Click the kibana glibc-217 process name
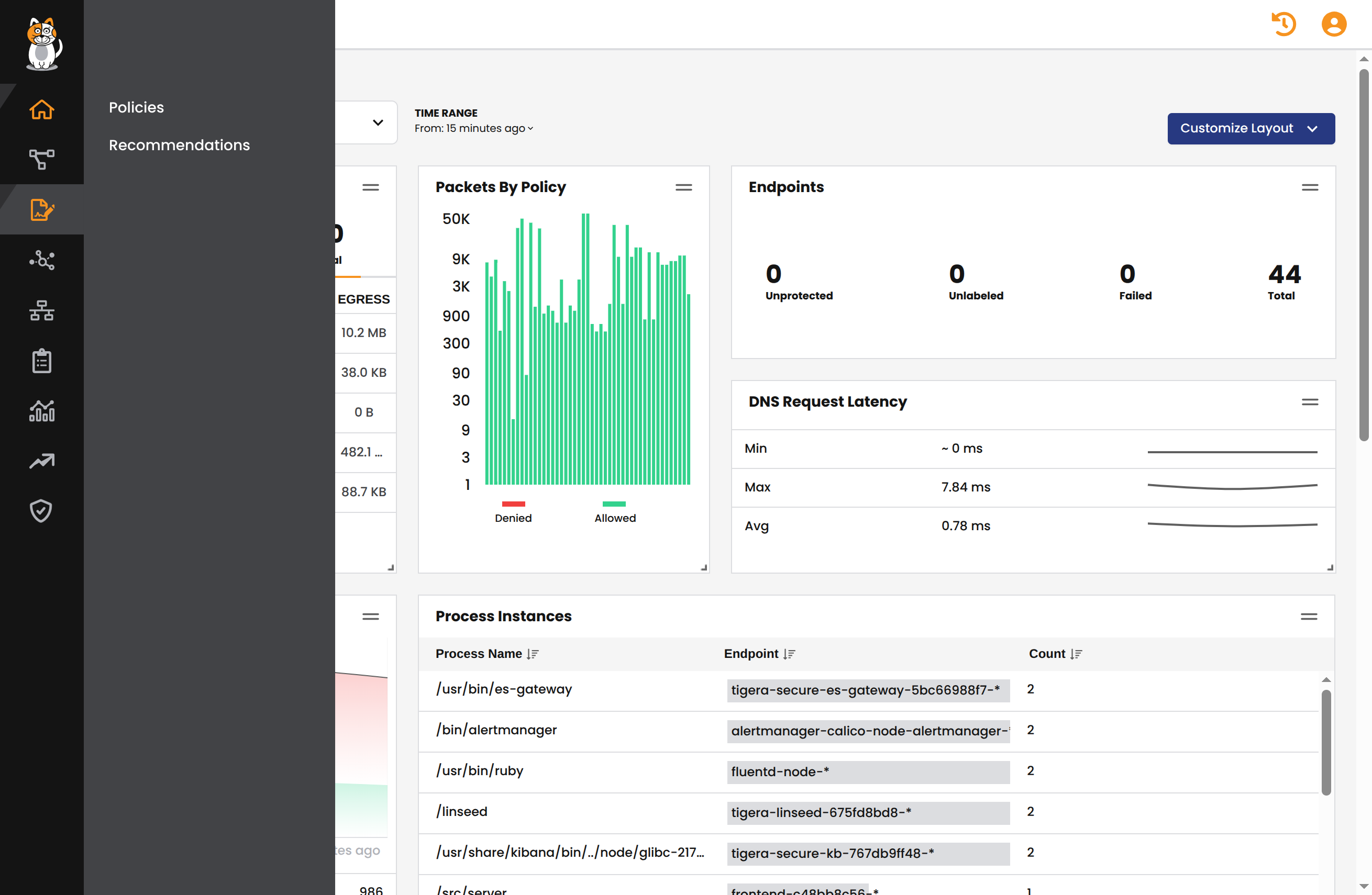This screenshot has height=895, width=1372. [570, 853]
